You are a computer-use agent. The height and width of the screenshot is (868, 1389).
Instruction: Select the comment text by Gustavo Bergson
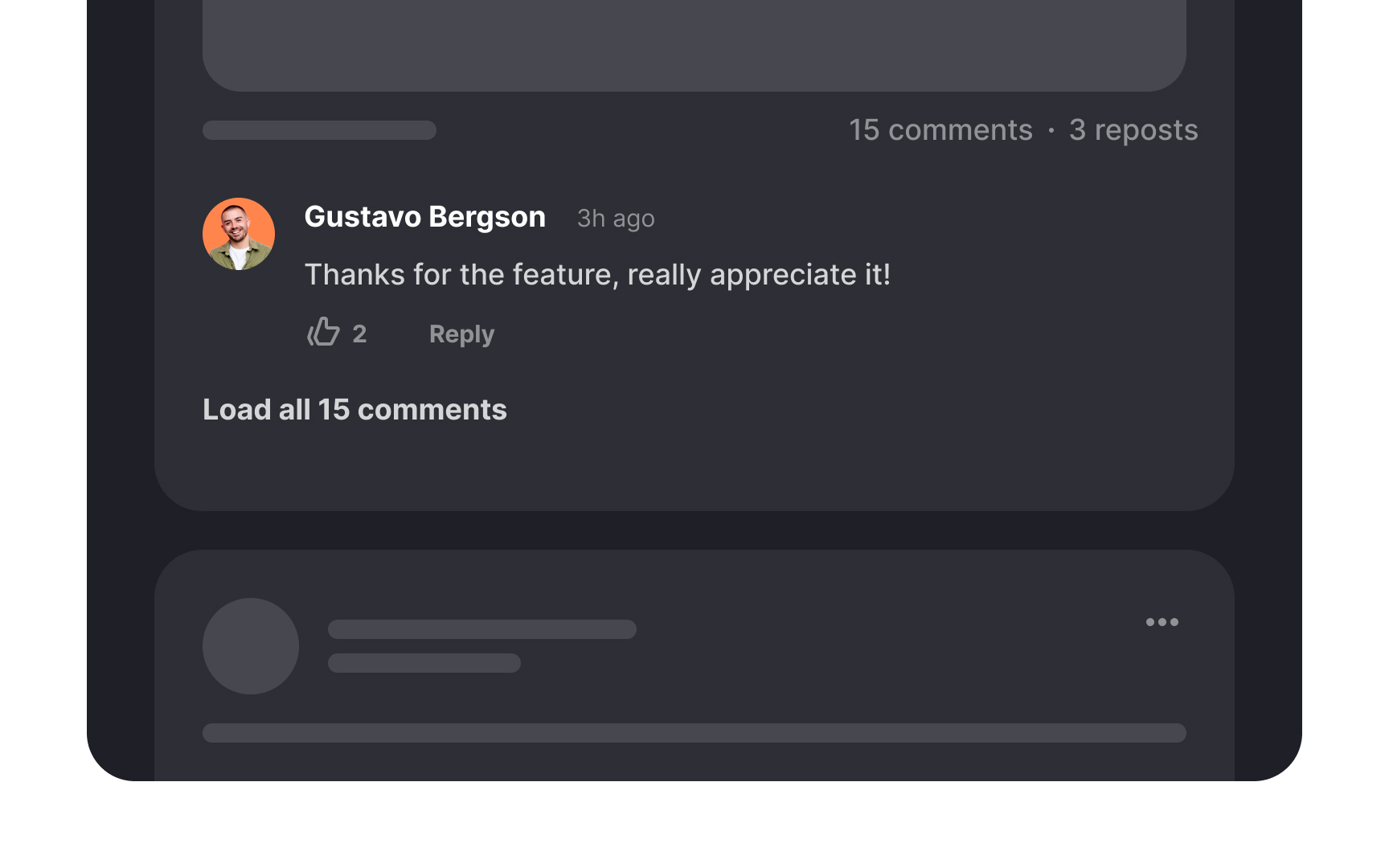(x=597, y=274)
